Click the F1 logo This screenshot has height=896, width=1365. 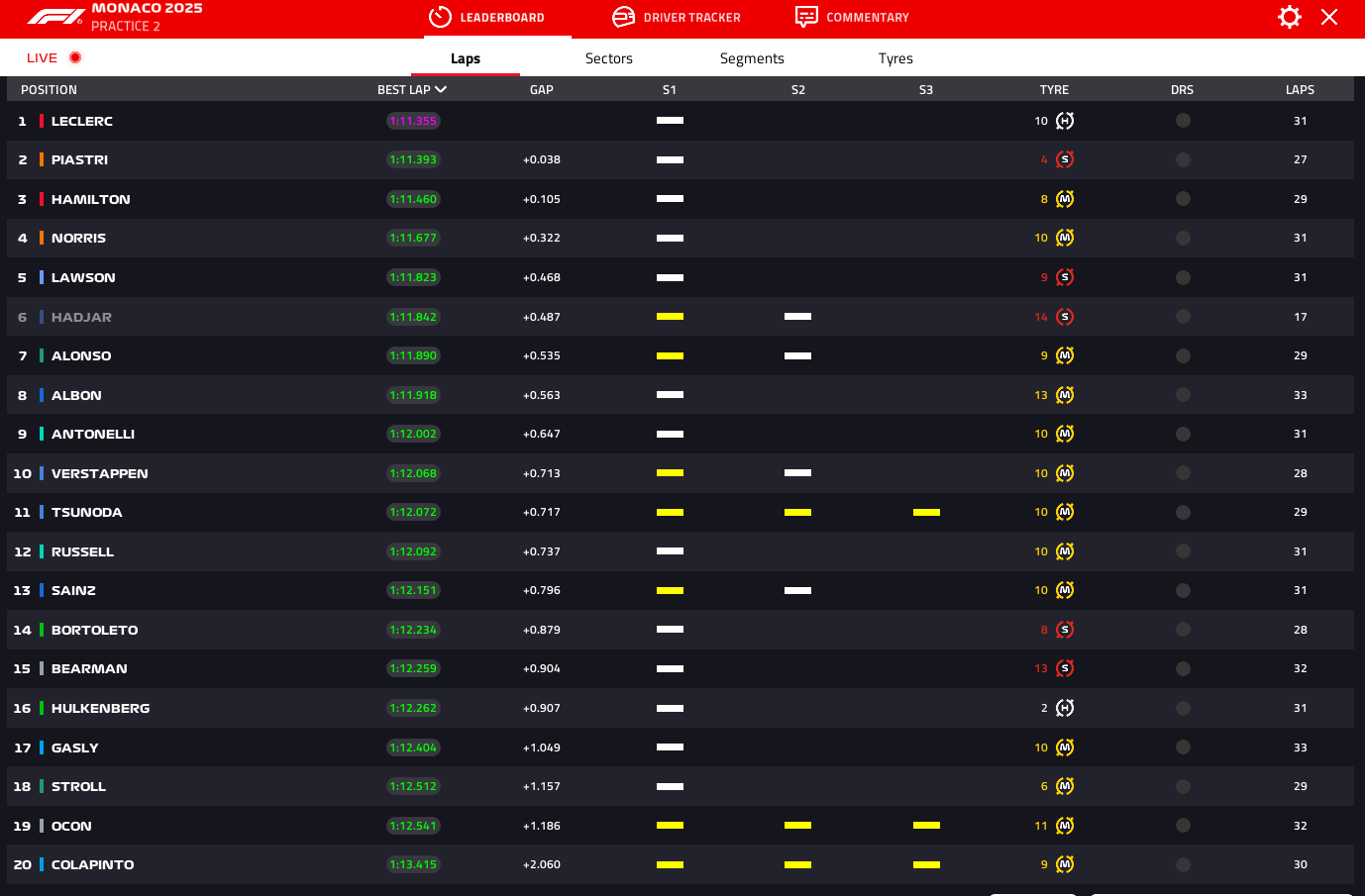pos(54,17)
